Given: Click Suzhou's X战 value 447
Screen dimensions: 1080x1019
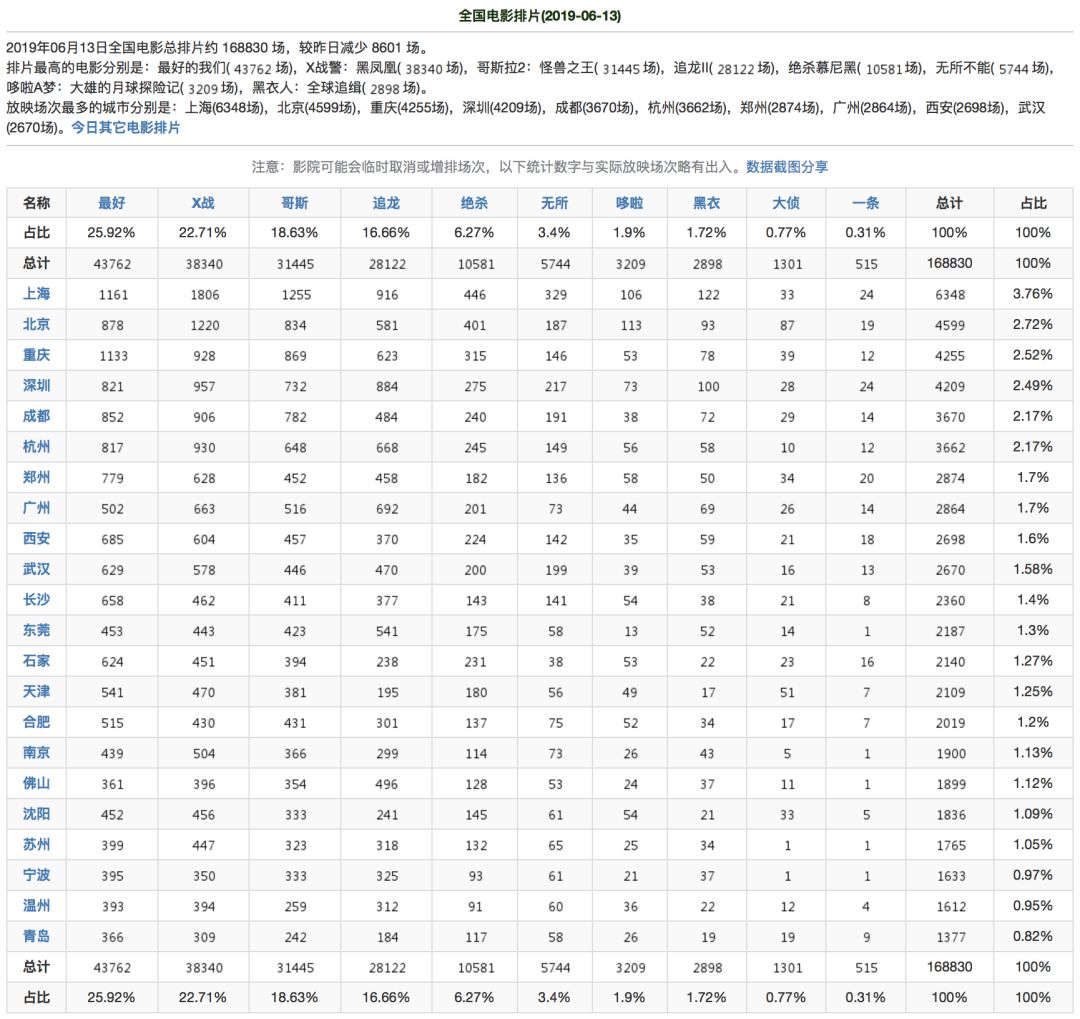Looking at the screenshot, I should 204,845.
